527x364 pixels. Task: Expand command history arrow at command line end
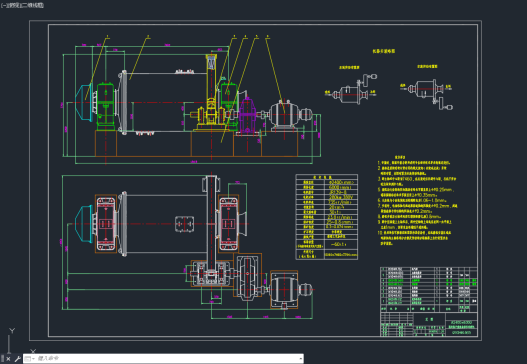pos(300,359)
